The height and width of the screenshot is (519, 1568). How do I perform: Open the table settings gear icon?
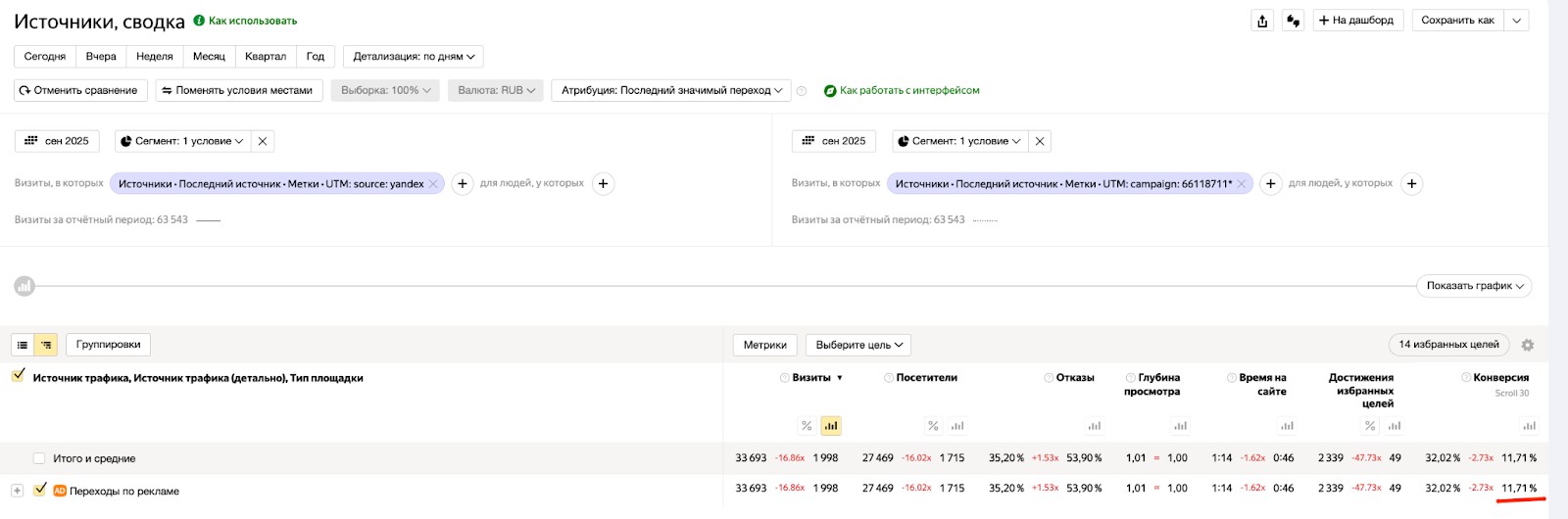(x=1527, y=345)
